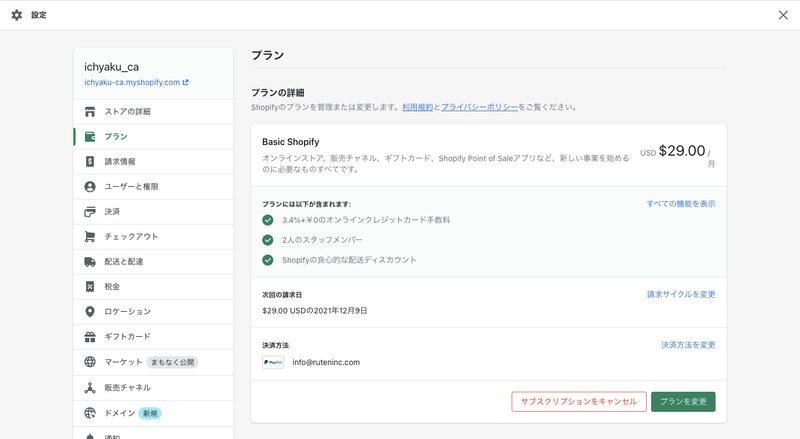Click the プランの詳細 heading
Viewport: 800px width, 439px height.
click(278, 92)
